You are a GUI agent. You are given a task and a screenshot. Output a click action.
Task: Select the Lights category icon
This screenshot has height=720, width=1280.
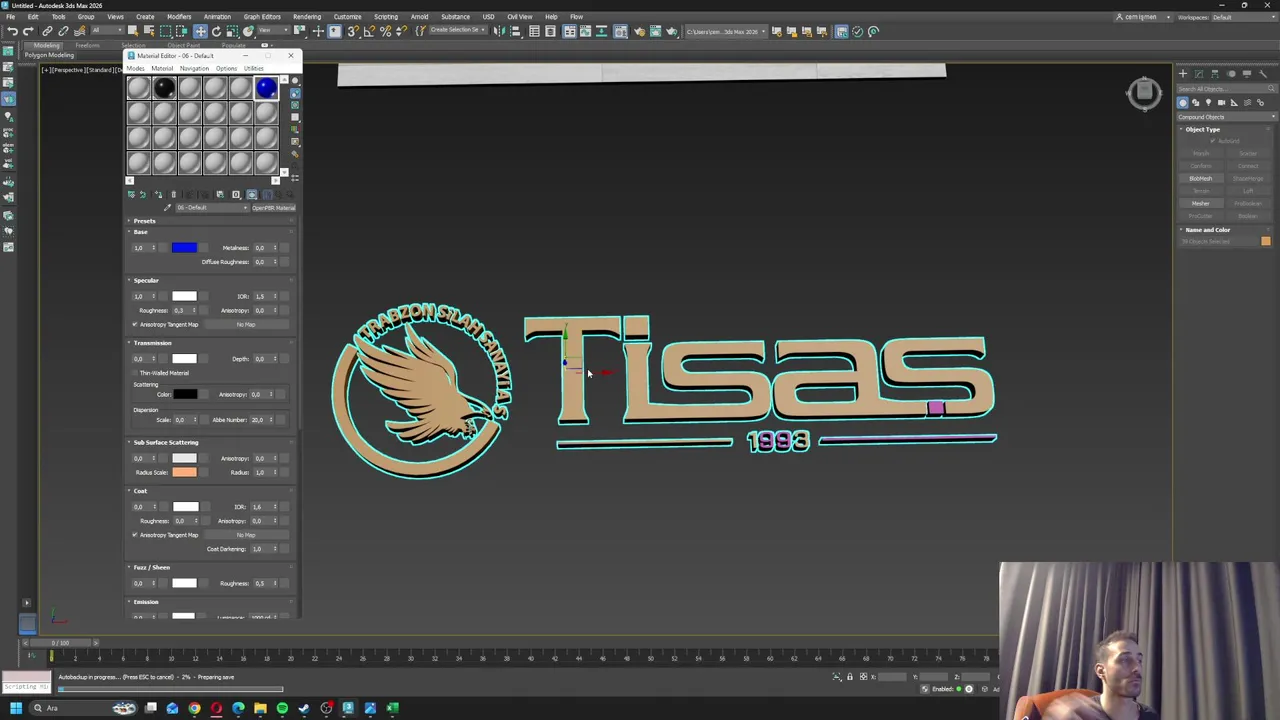click(x=1208, y=102)
